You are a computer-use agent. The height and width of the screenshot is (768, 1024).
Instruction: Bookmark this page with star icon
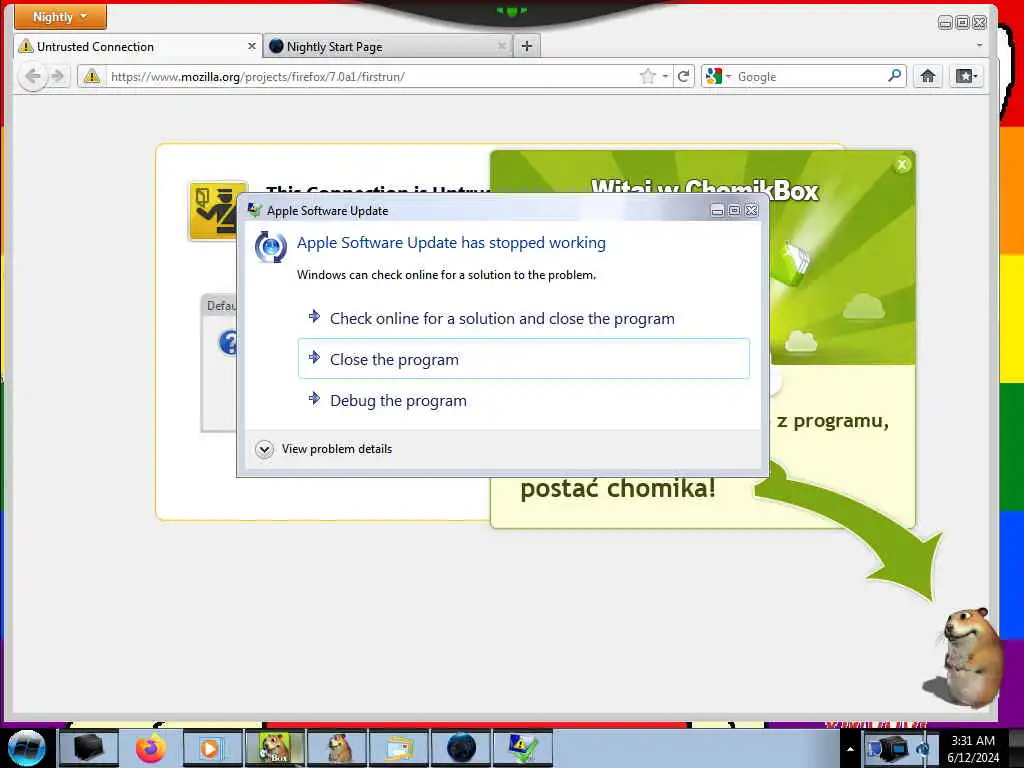(648, 76)
